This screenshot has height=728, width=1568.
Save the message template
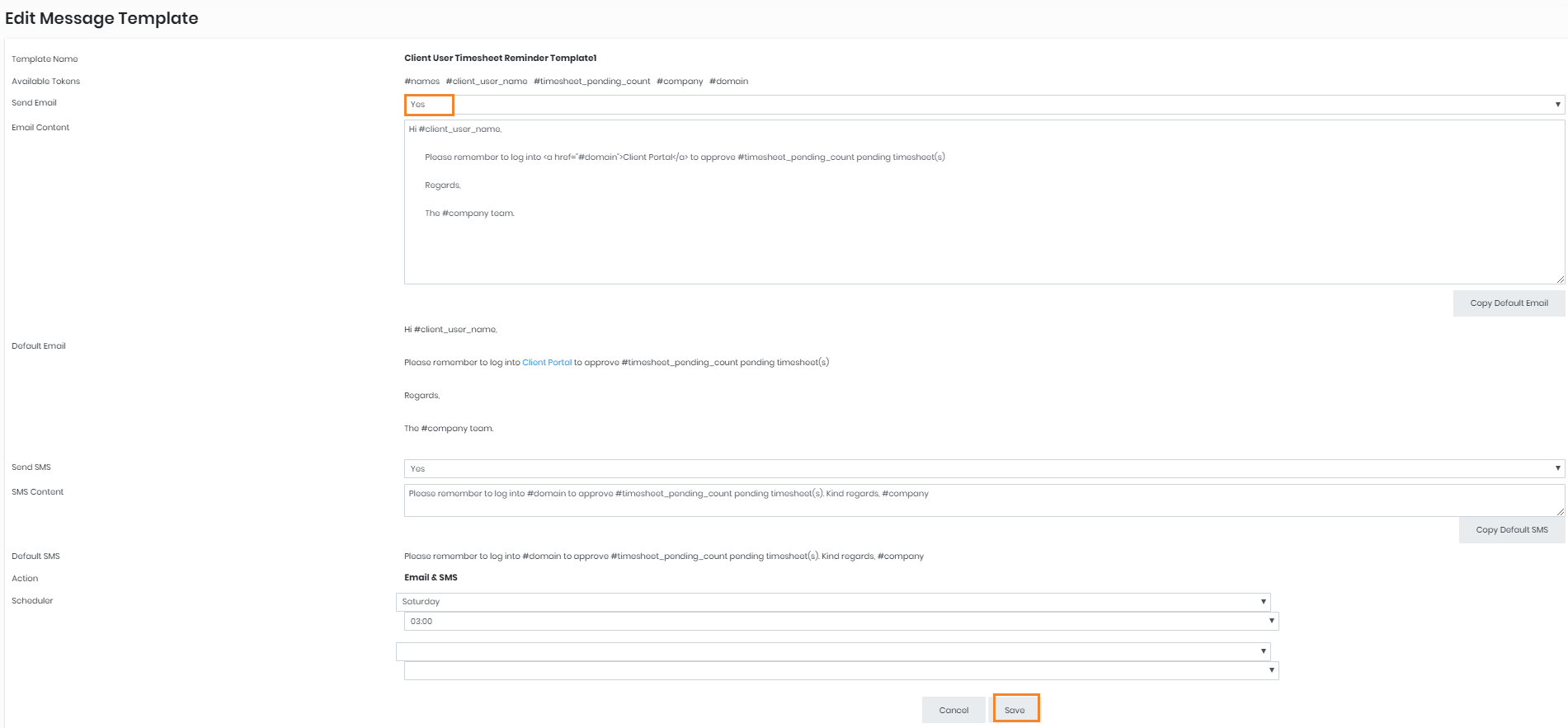pos(1015,710)
